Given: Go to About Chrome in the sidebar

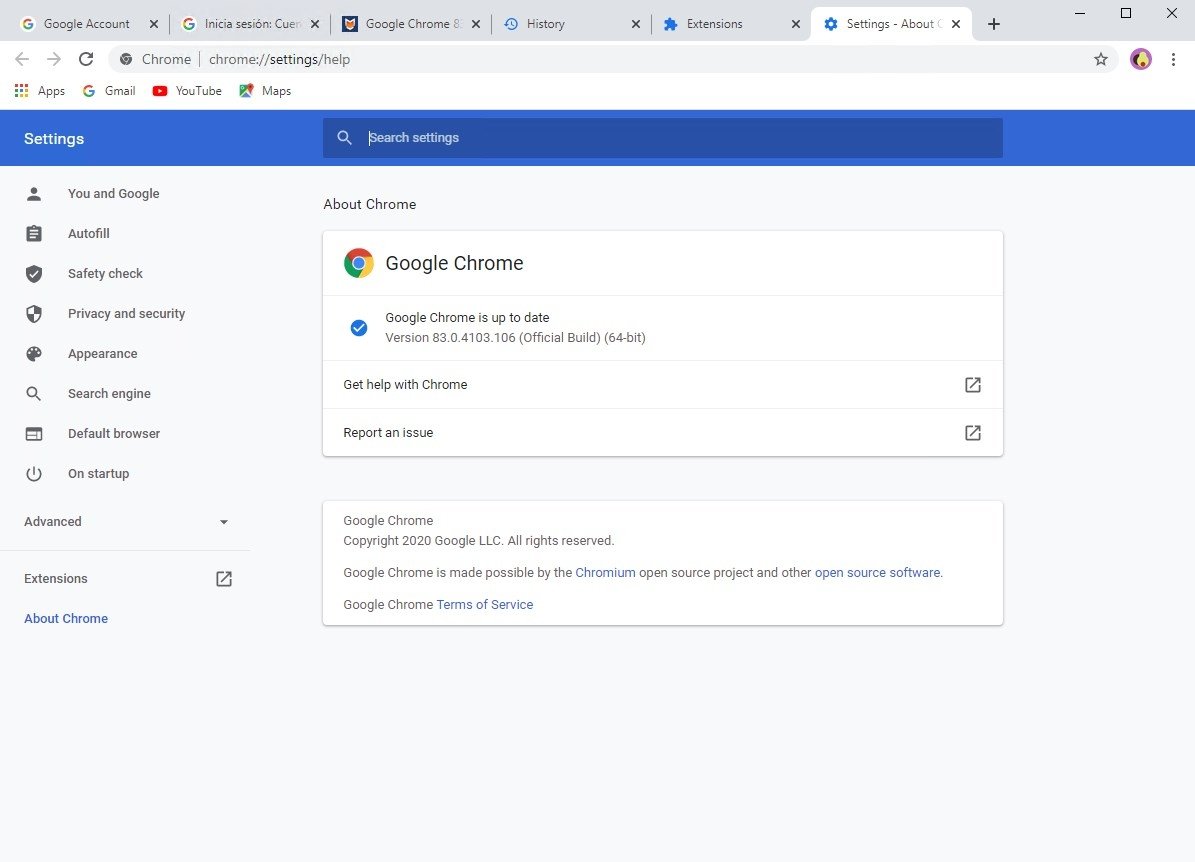Looking at the screenshot, I should click(x=66, y=618).
